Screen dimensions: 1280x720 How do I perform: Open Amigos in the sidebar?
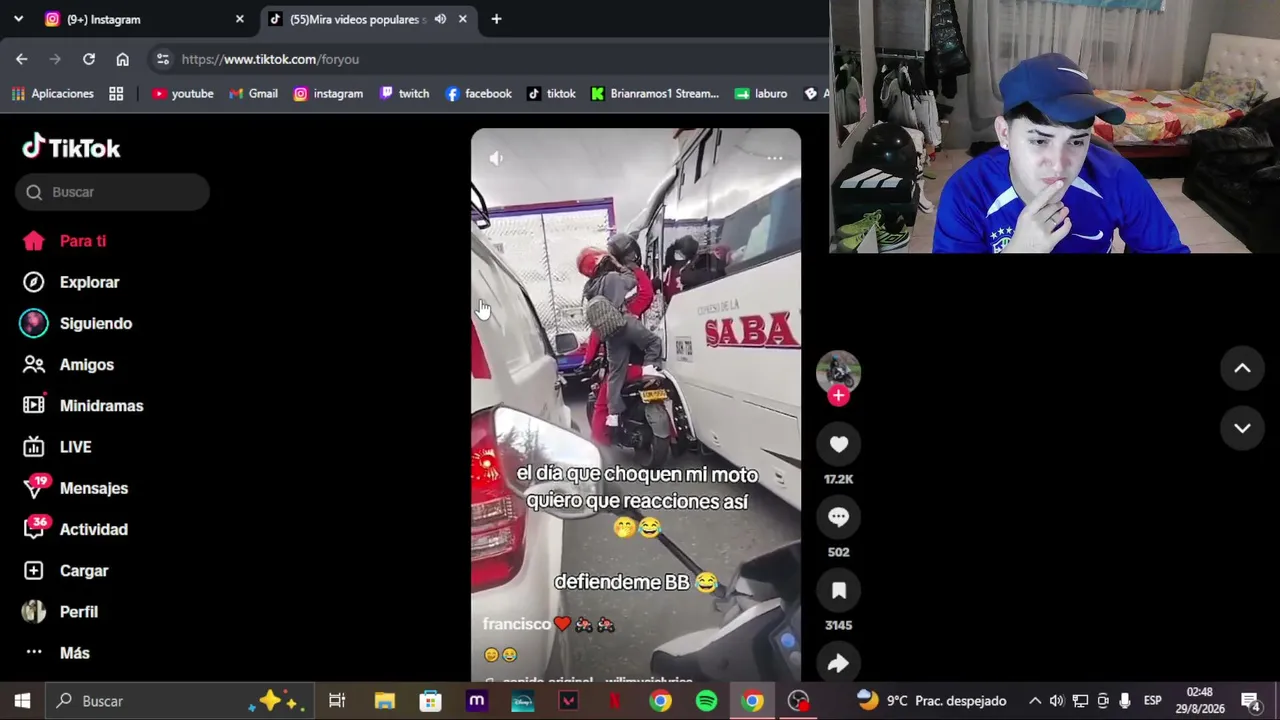(x=68, y=365)
